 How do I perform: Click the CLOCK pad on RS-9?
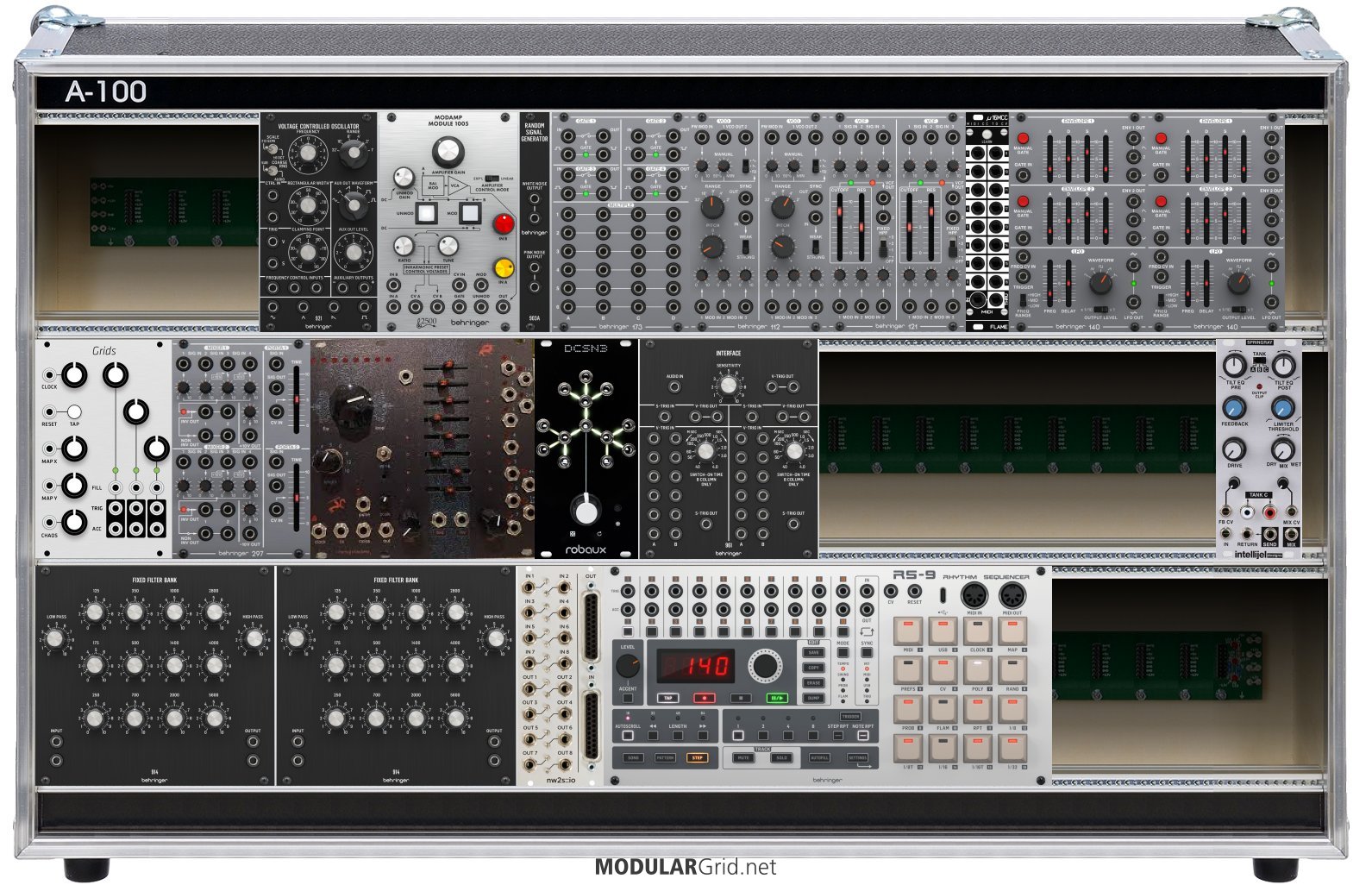coord(978,631)
